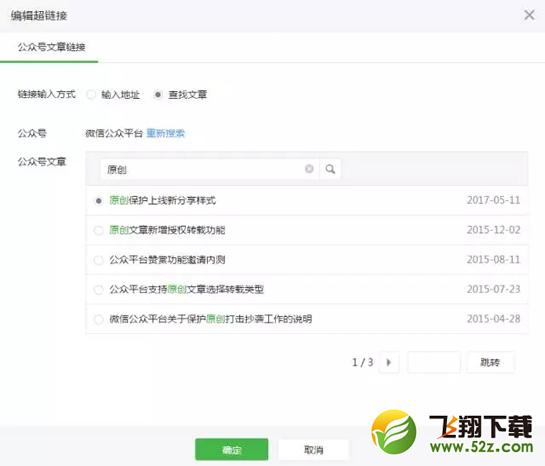Click the 跳转 page jump button
545x466 pixels.
point(490,362)
